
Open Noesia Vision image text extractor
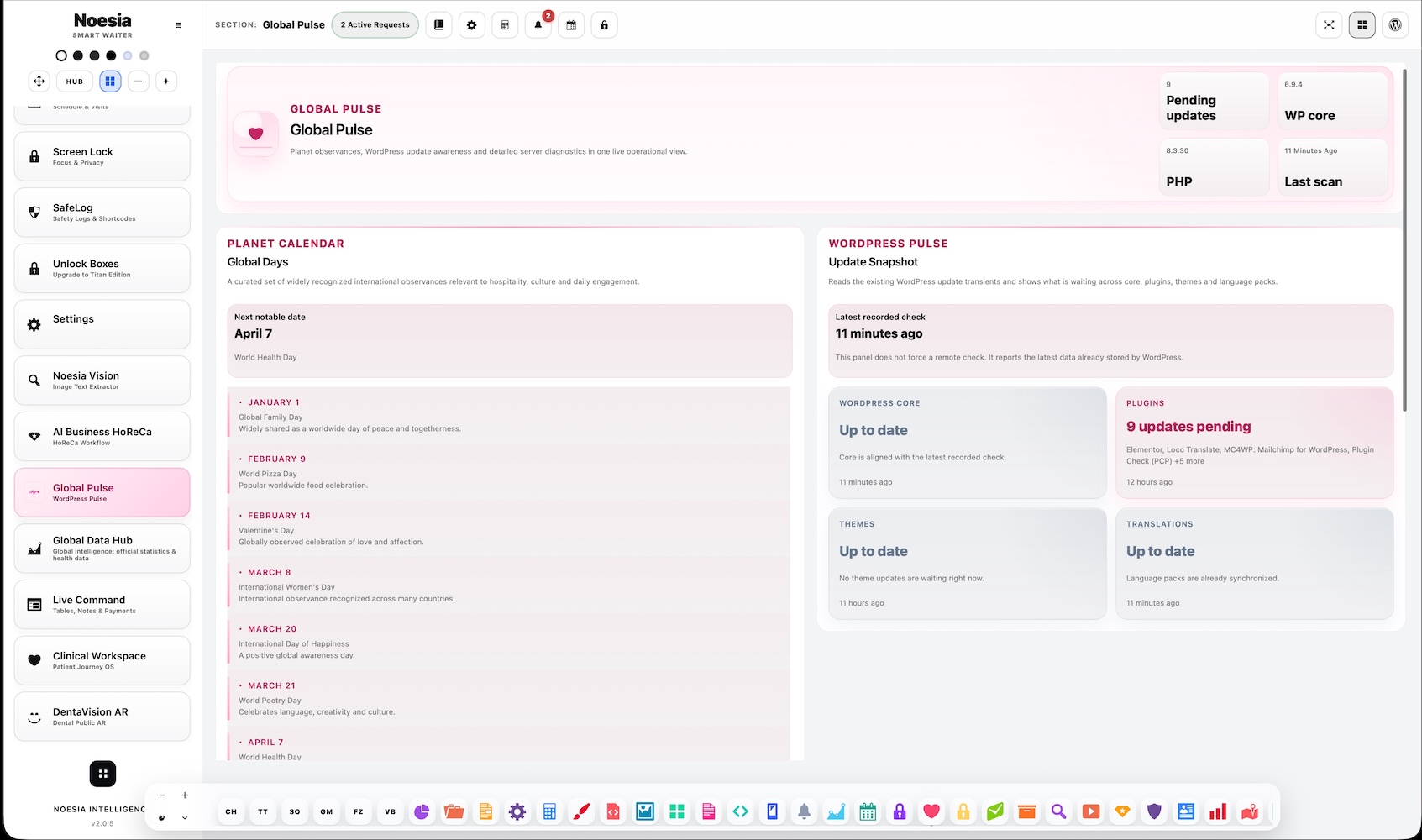click(x=102, y=381)
